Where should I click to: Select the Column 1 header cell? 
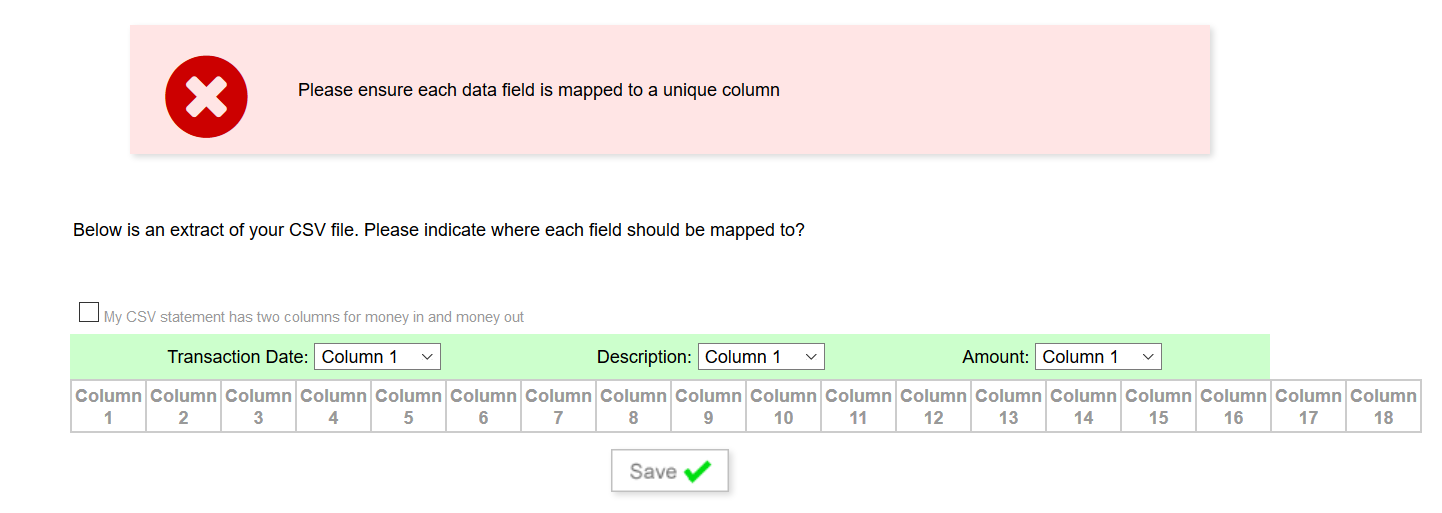(108, 406)
